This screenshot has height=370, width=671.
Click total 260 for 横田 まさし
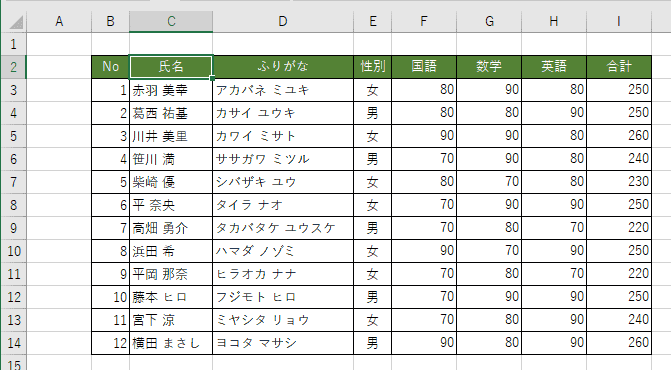click(x=619, y=343)
